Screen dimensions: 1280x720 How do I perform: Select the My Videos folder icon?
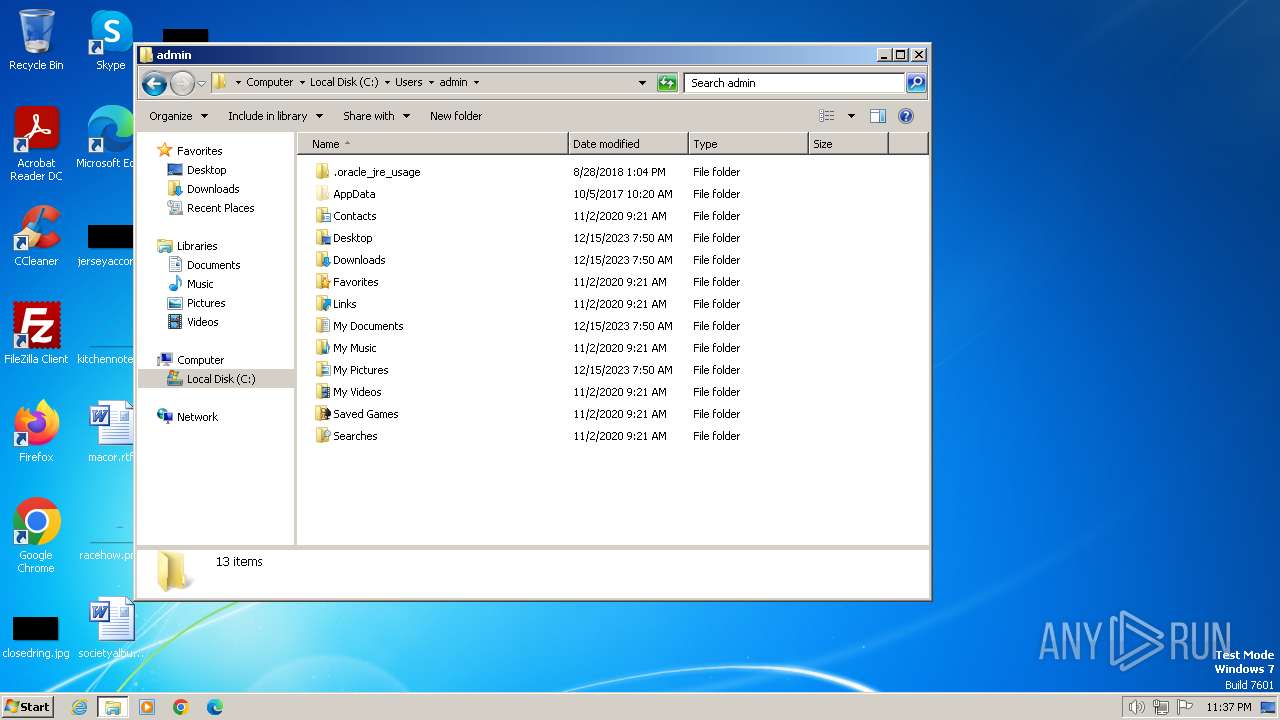pos(322,392)
